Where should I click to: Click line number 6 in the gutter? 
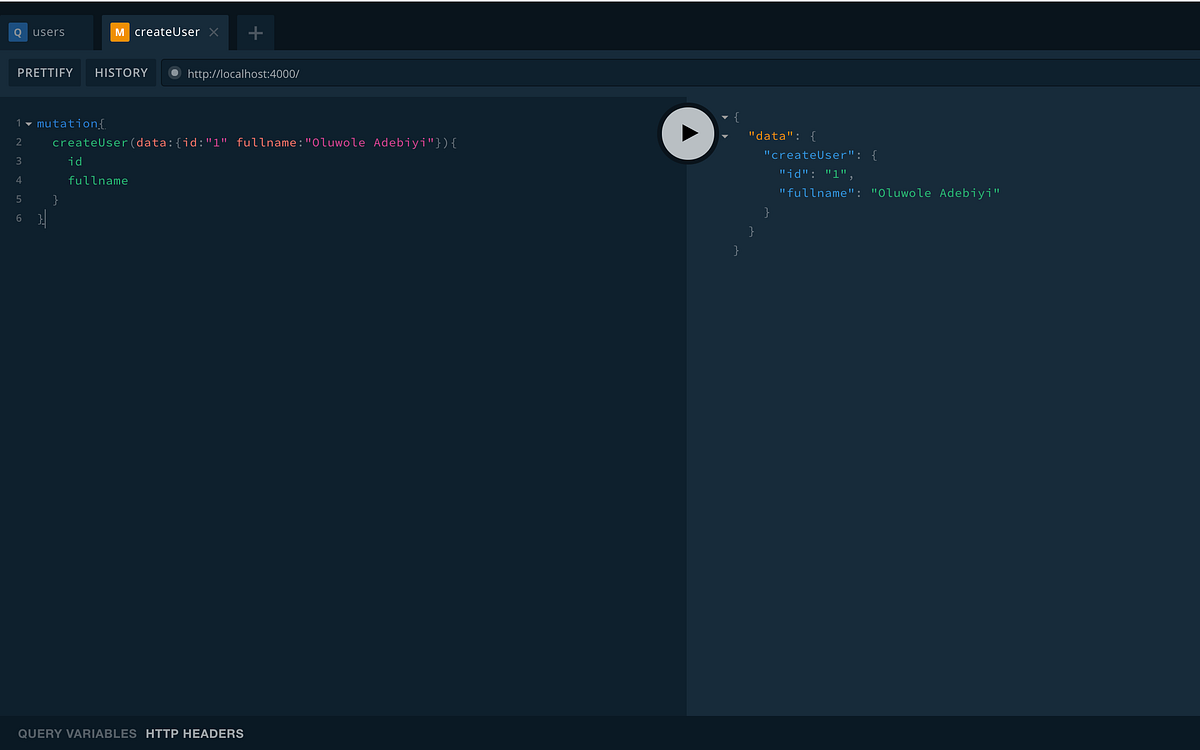(19, 218)
